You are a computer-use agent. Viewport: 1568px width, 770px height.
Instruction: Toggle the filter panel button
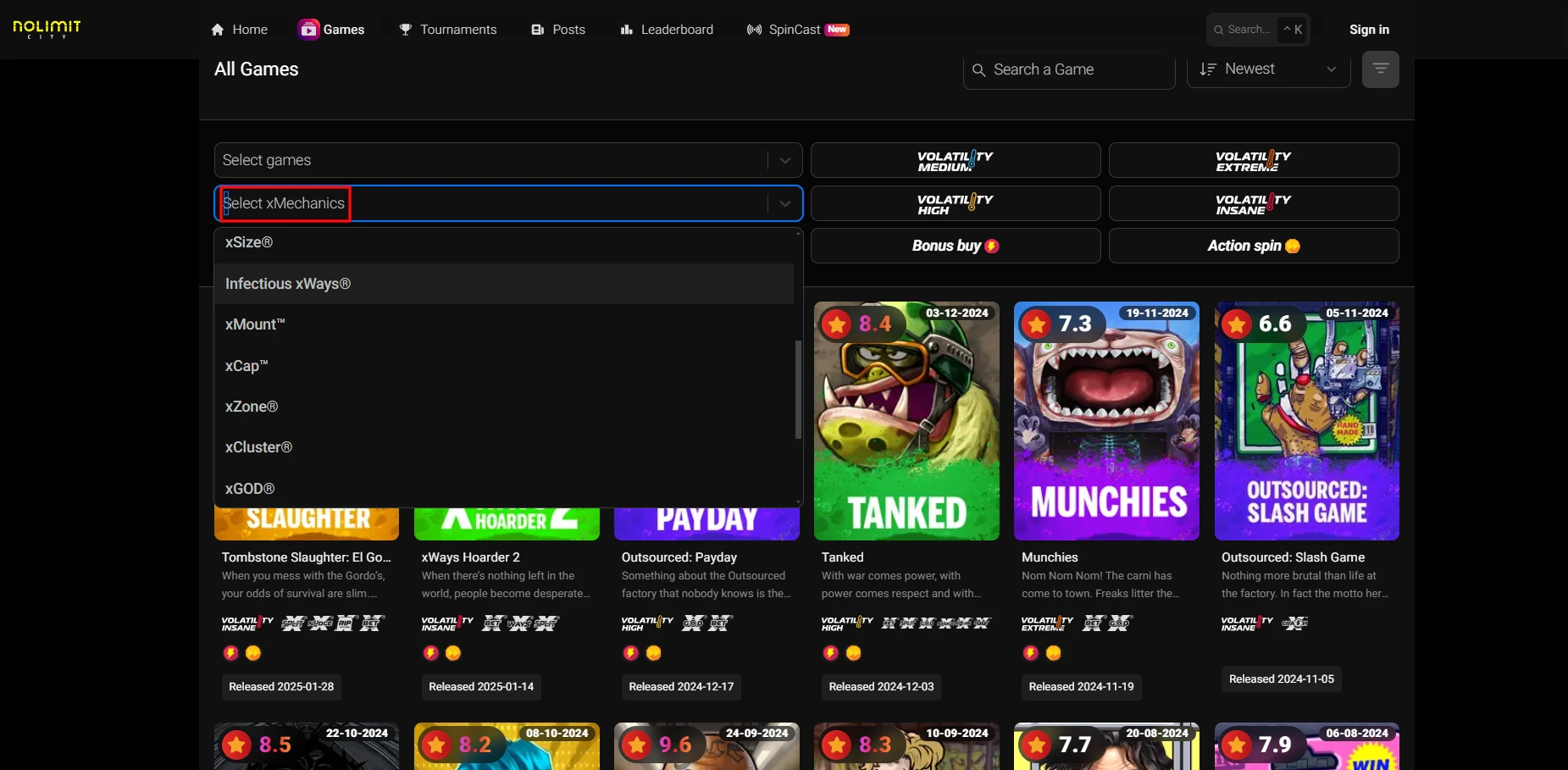pyautogui.click(x=1380, y=69)
